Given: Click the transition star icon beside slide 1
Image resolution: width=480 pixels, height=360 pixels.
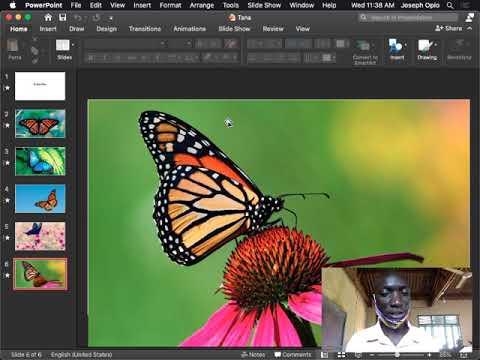Looking at the screenshot, I should click(x=7, y=88).
